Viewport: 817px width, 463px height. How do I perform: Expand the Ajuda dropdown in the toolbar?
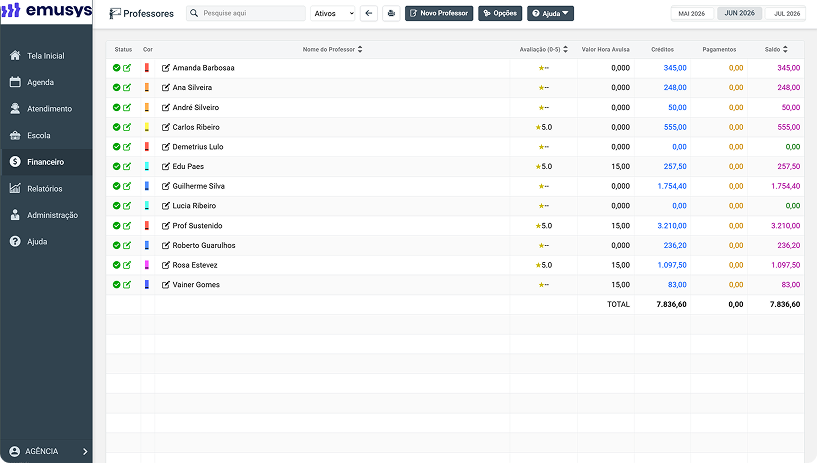click(550, 14)
